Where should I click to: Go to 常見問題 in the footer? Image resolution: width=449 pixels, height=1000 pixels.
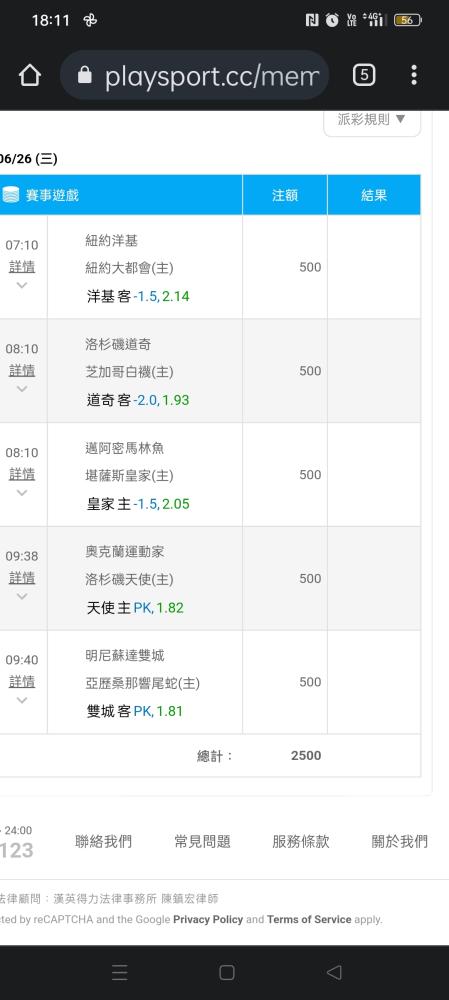click(x=202, y=841)
